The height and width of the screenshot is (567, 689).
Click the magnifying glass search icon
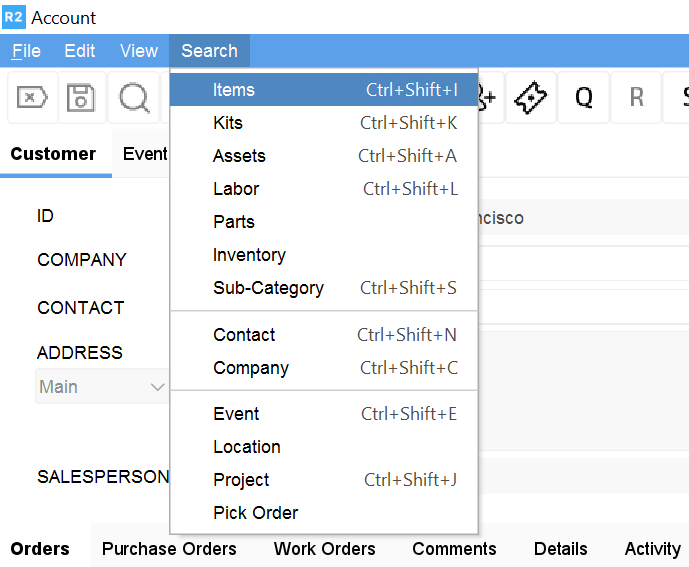[134, 97]
